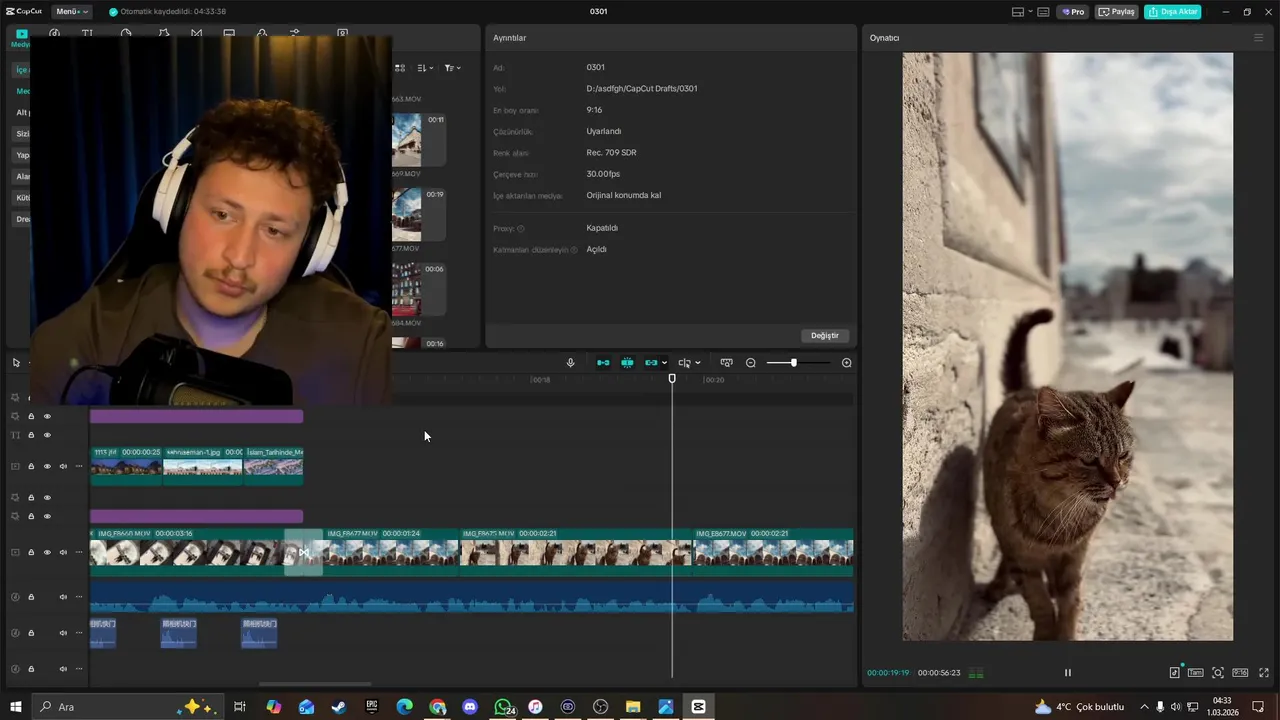Viewport: 1280px width, 720px height.
Task: Enter fullscreen preview in the player
Action: click(1264, 673)
